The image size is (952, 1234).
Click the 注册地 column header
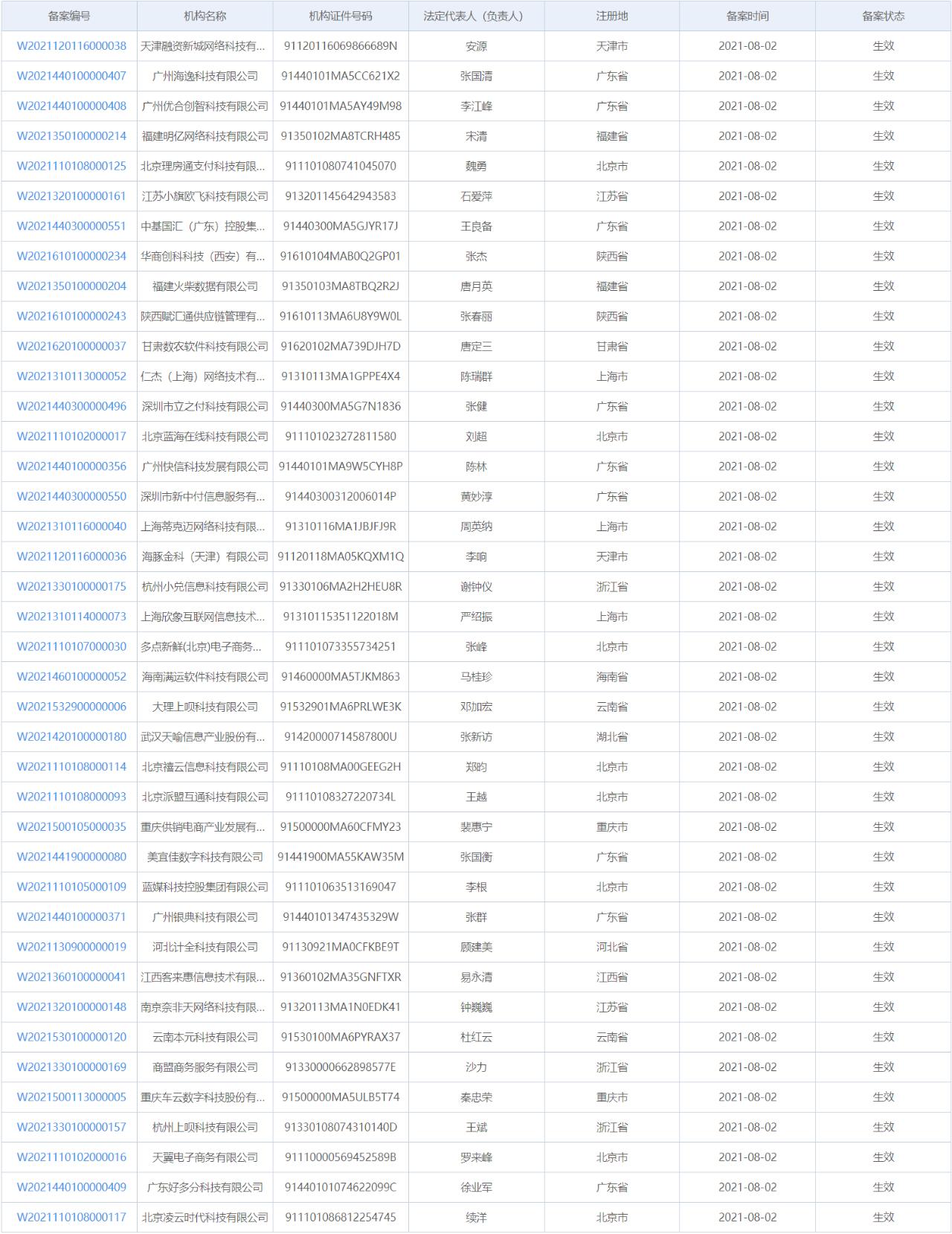(x=612, y=16)
